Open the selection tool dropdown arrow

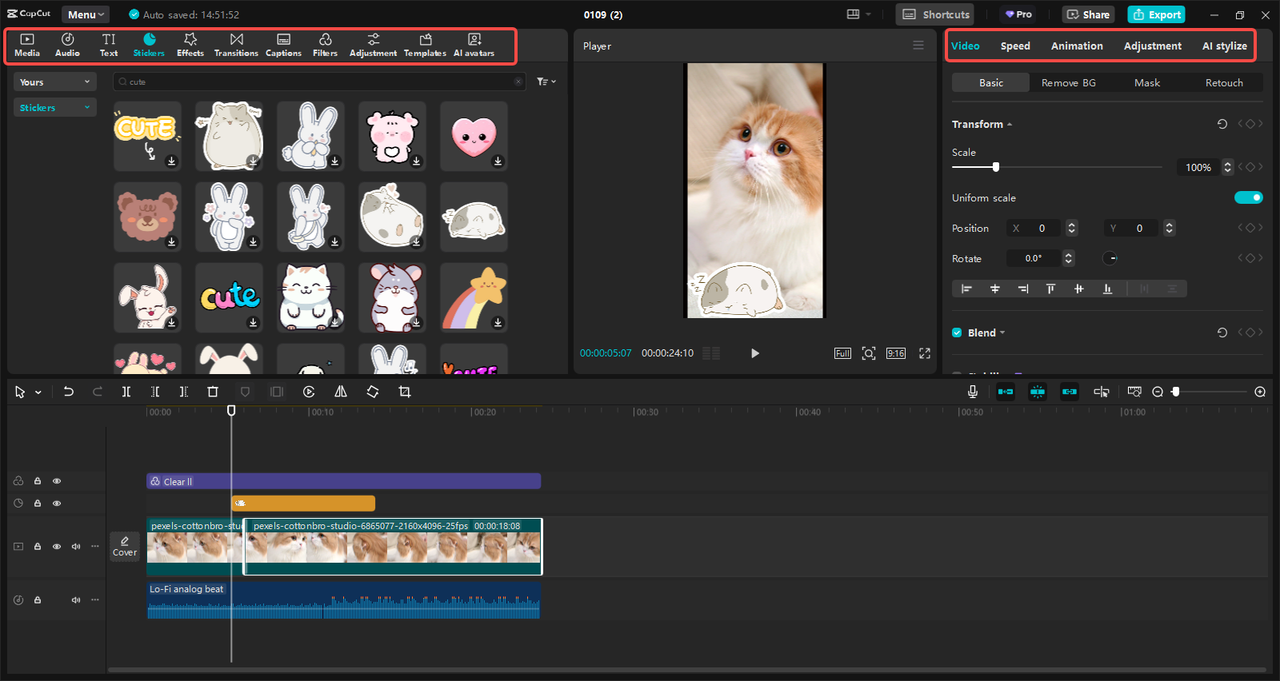[38, 393]
